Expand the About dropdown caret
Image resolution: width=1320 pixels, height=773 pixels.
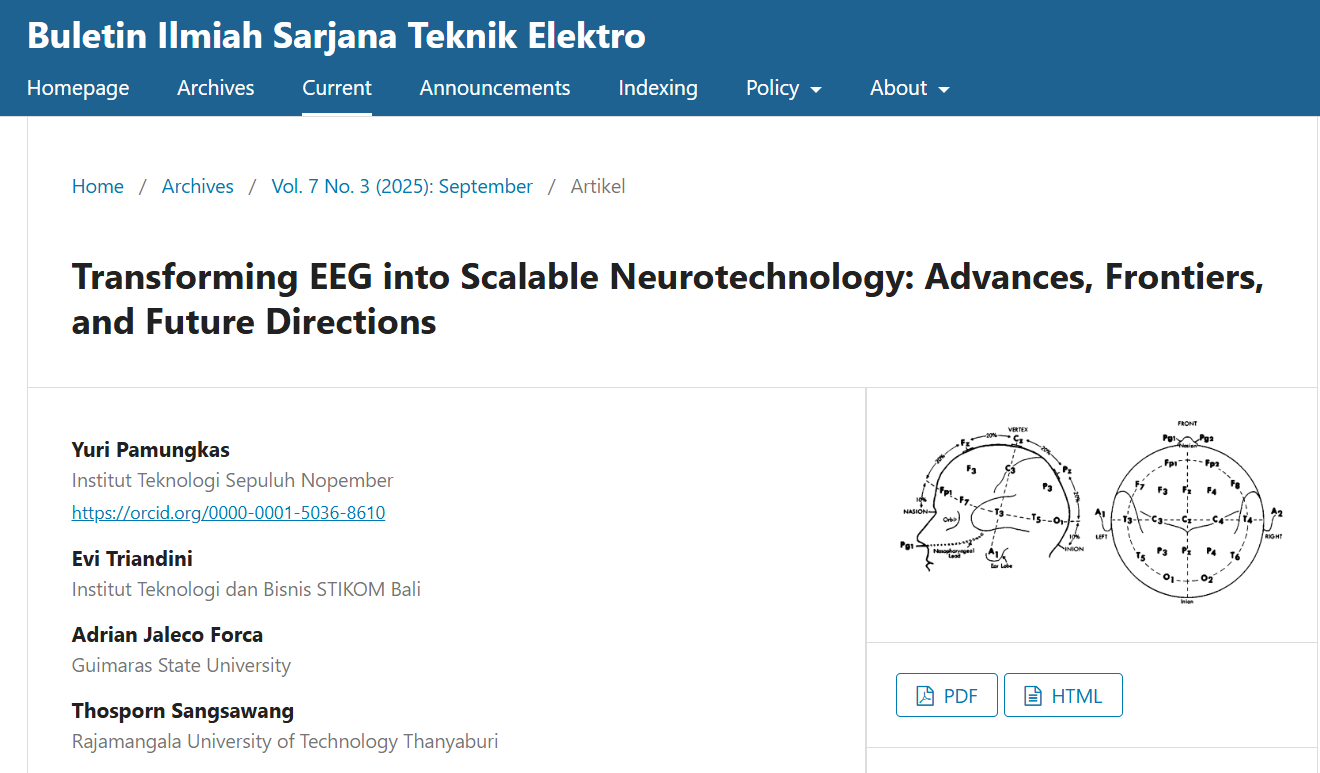point(943,89)
